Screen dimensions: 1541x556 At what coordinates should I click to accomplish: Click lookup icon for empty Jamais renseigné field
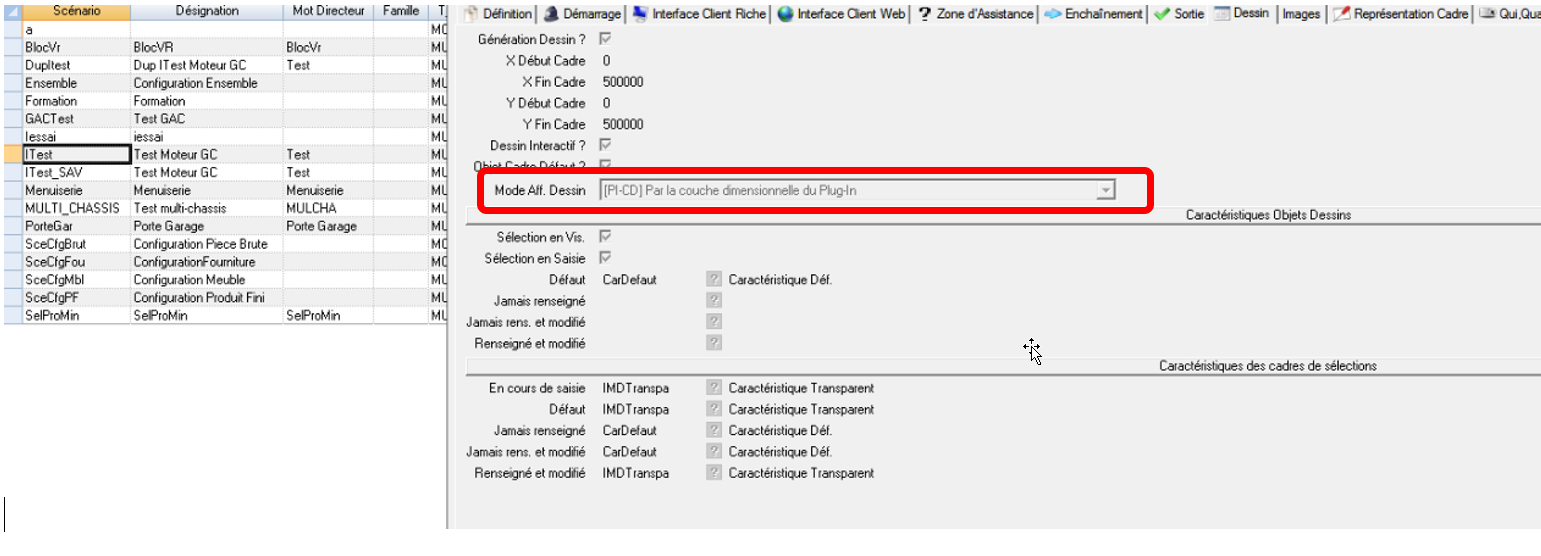click(x=714, y=300)
